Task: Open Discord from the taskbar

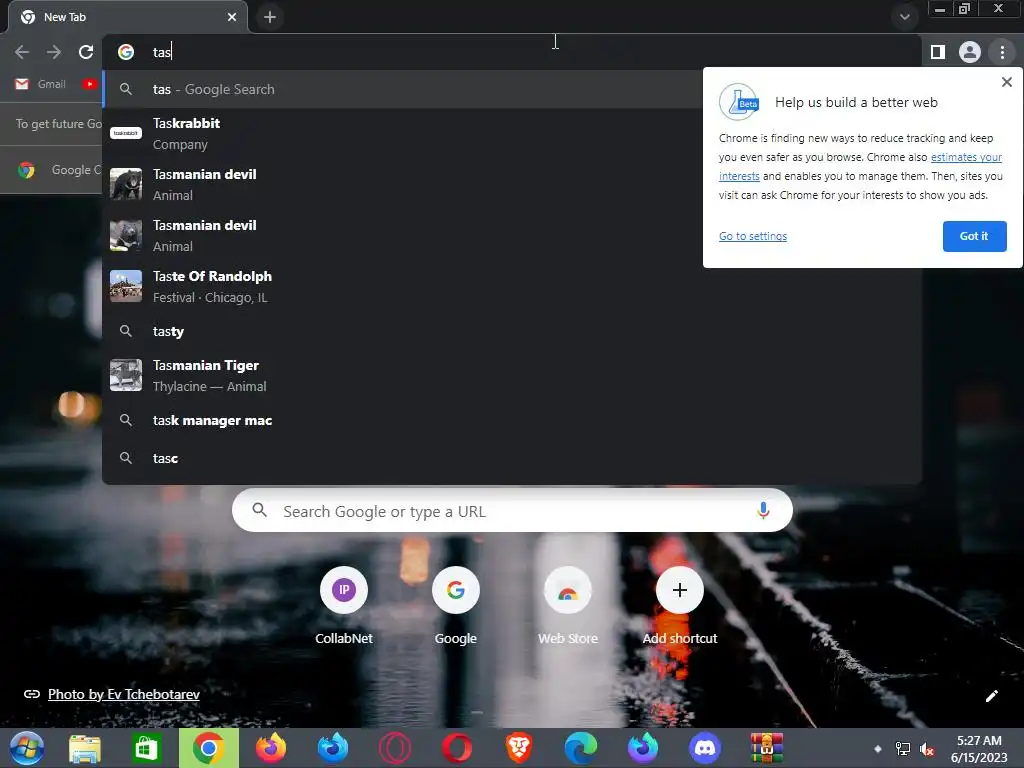Action: click(x=705, y=748)
